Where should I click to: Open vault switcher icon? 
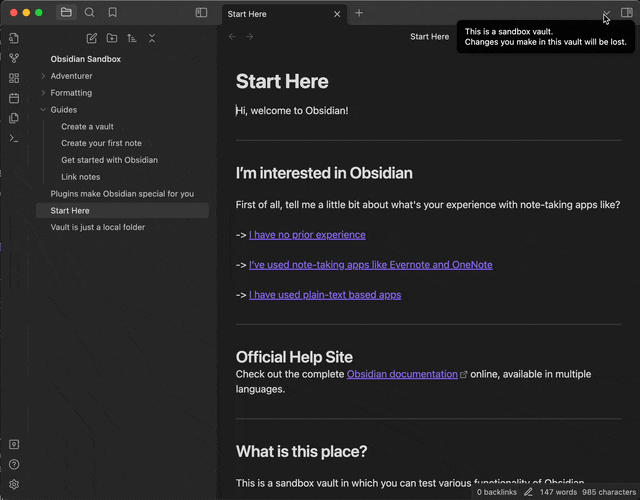tap(14, 444)
